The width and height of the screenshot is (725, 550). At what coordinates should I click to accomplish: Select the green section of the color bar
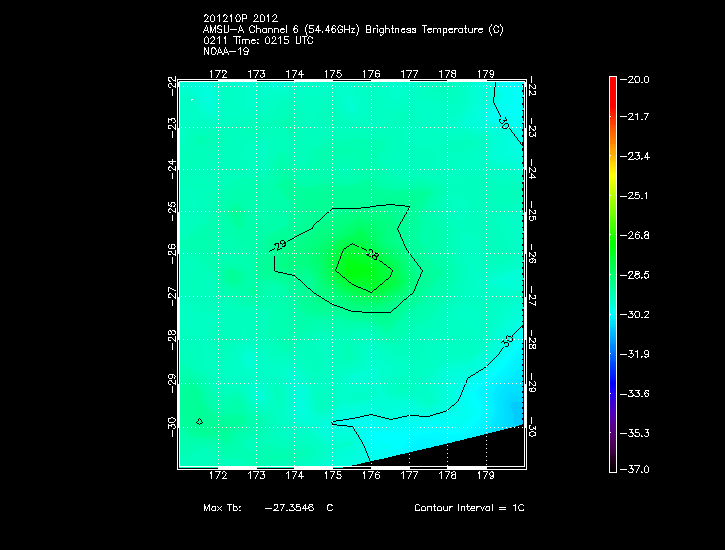pyautogui.click(x=612, y=240)
